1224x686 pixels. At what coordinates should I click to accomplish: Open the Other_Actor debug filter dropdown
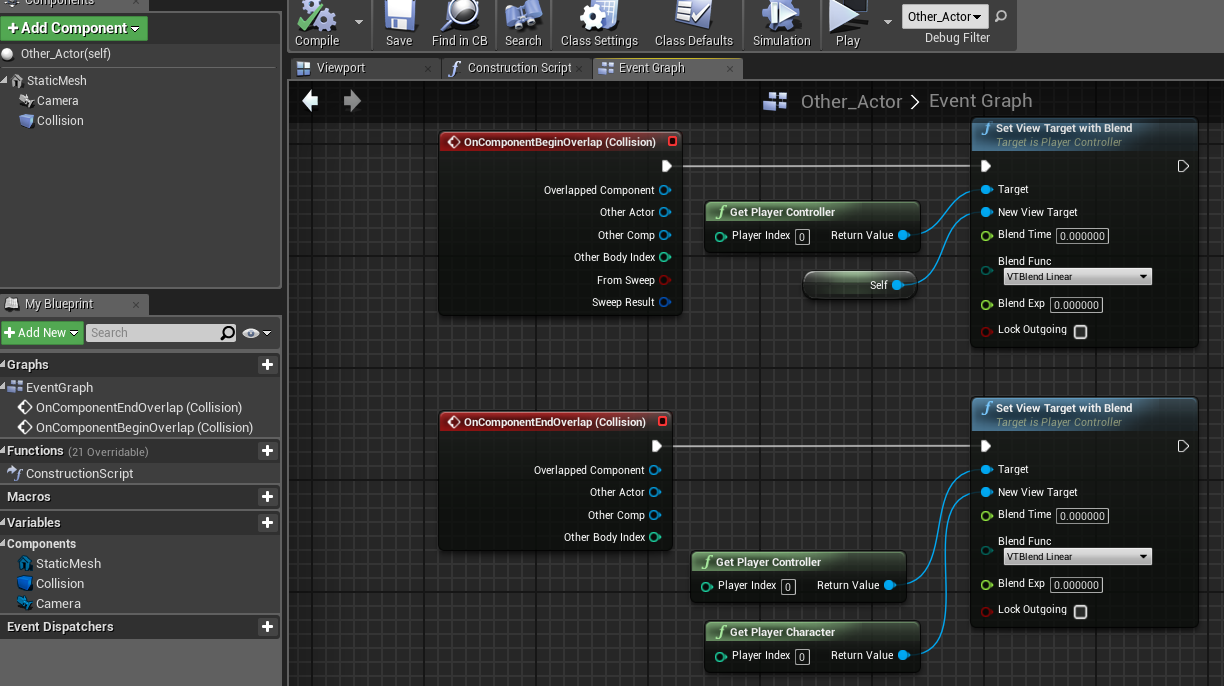coord(945,17)
